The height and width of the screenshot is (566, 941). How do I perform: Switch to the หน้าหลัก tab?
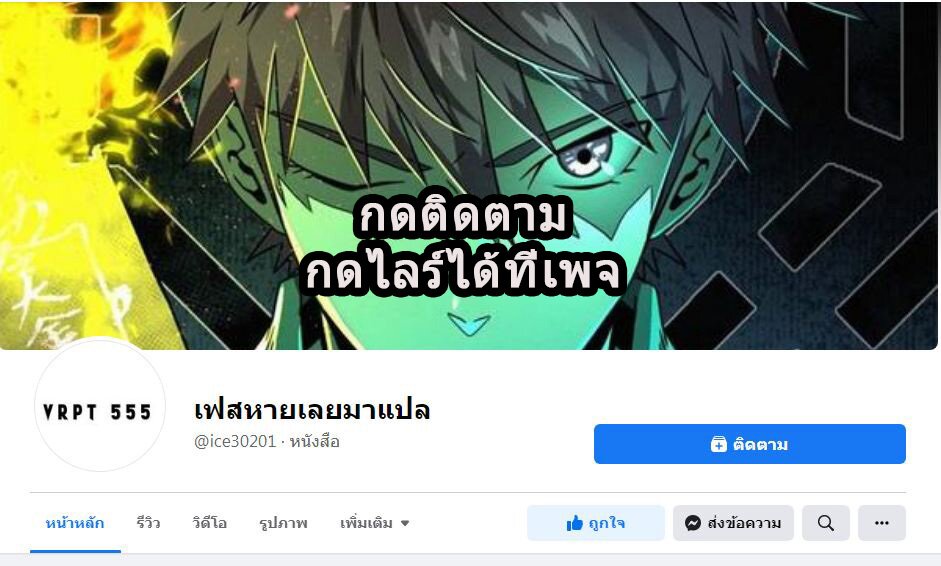[75, 523]
